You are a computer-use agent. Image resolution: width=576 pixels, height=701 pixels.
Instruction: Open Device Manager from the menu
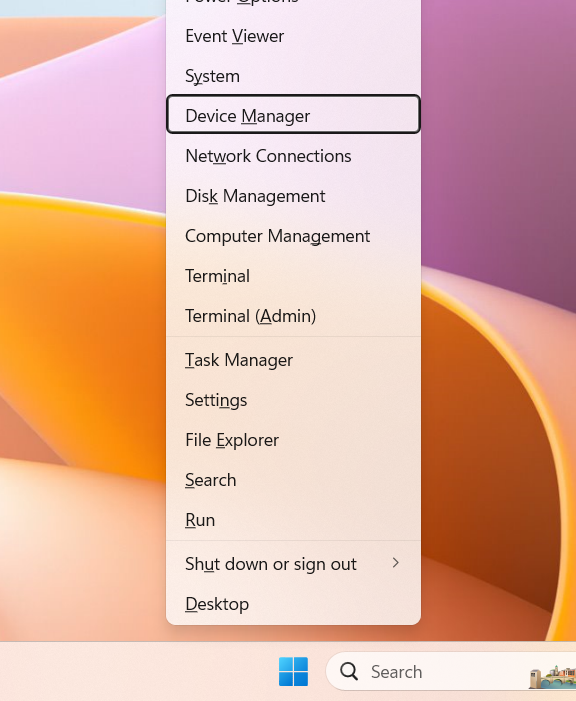(293, 114)
